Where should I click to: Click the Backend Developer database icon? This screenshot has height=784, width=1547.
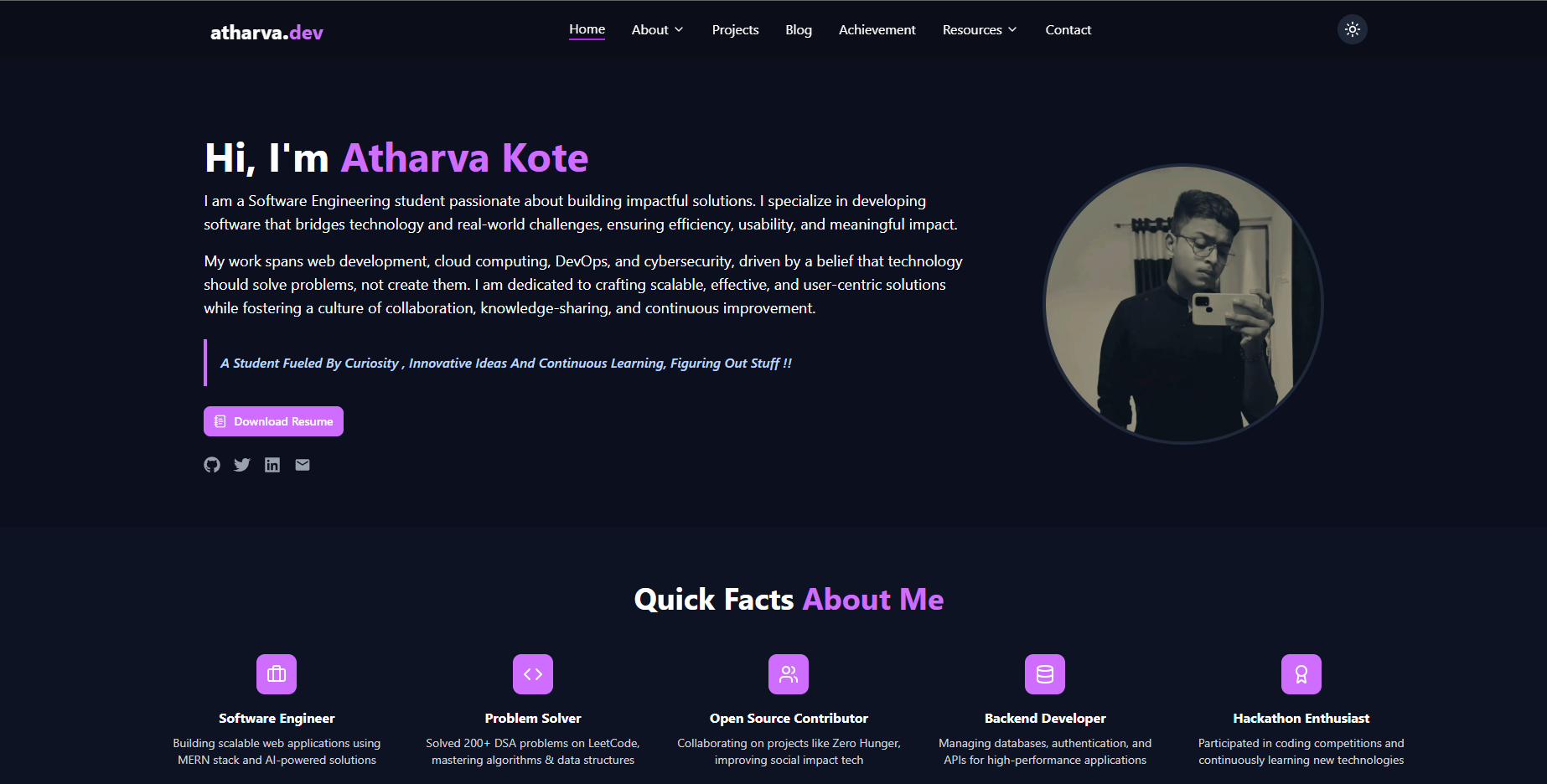[1045, 674]
